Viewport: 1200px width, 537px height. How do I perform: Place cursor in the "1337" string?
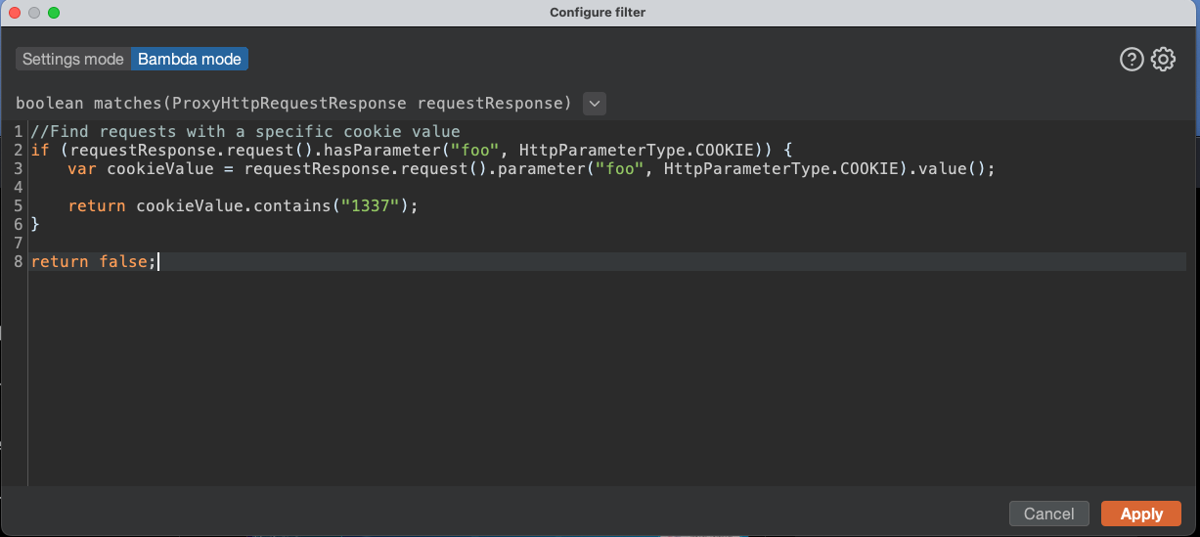pos(370,206)
